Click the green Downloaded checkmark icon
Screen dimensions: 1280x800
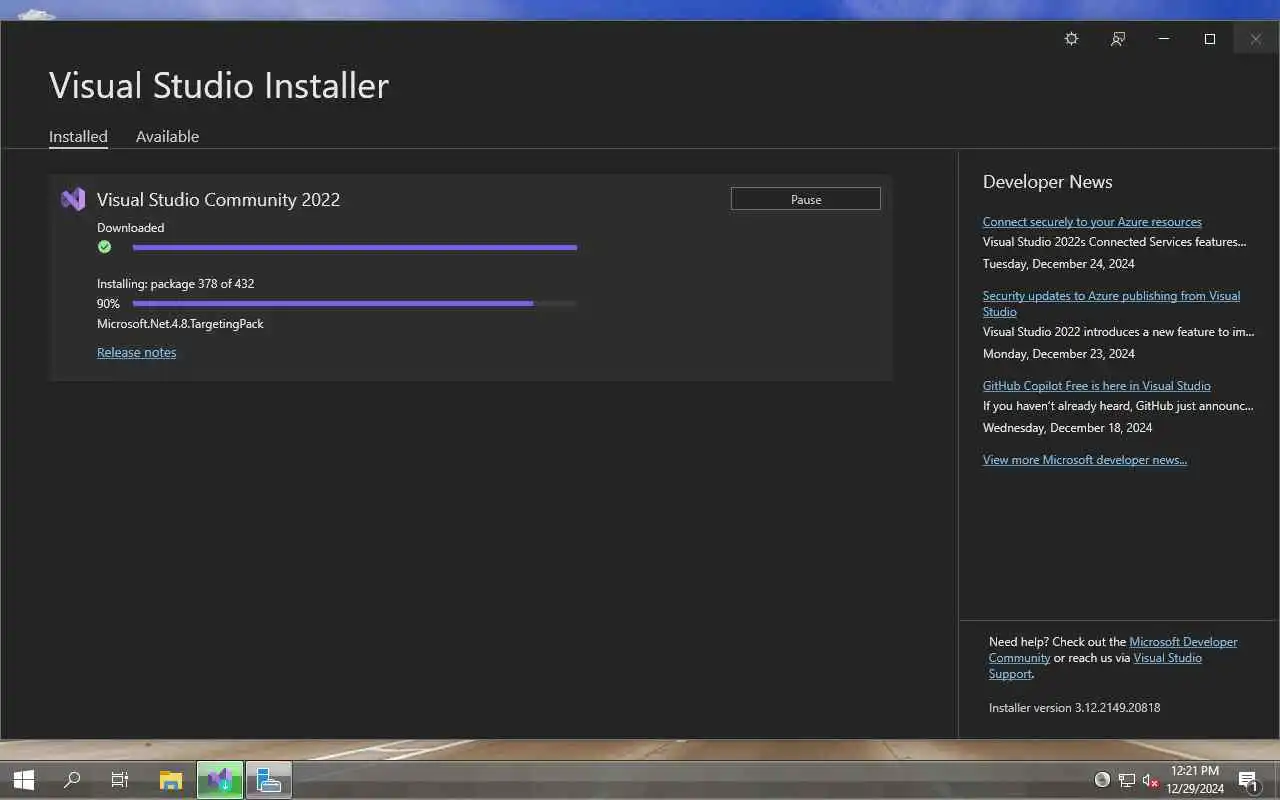(105, 247)
